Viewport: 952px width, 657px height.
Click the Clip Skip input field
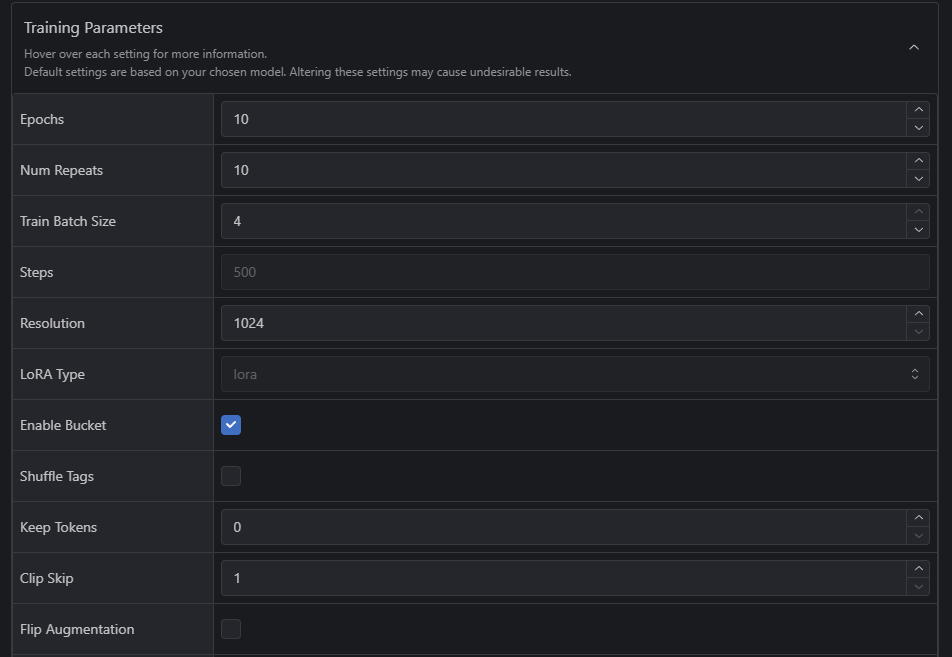pyautogui.click(x=560, y=578)
